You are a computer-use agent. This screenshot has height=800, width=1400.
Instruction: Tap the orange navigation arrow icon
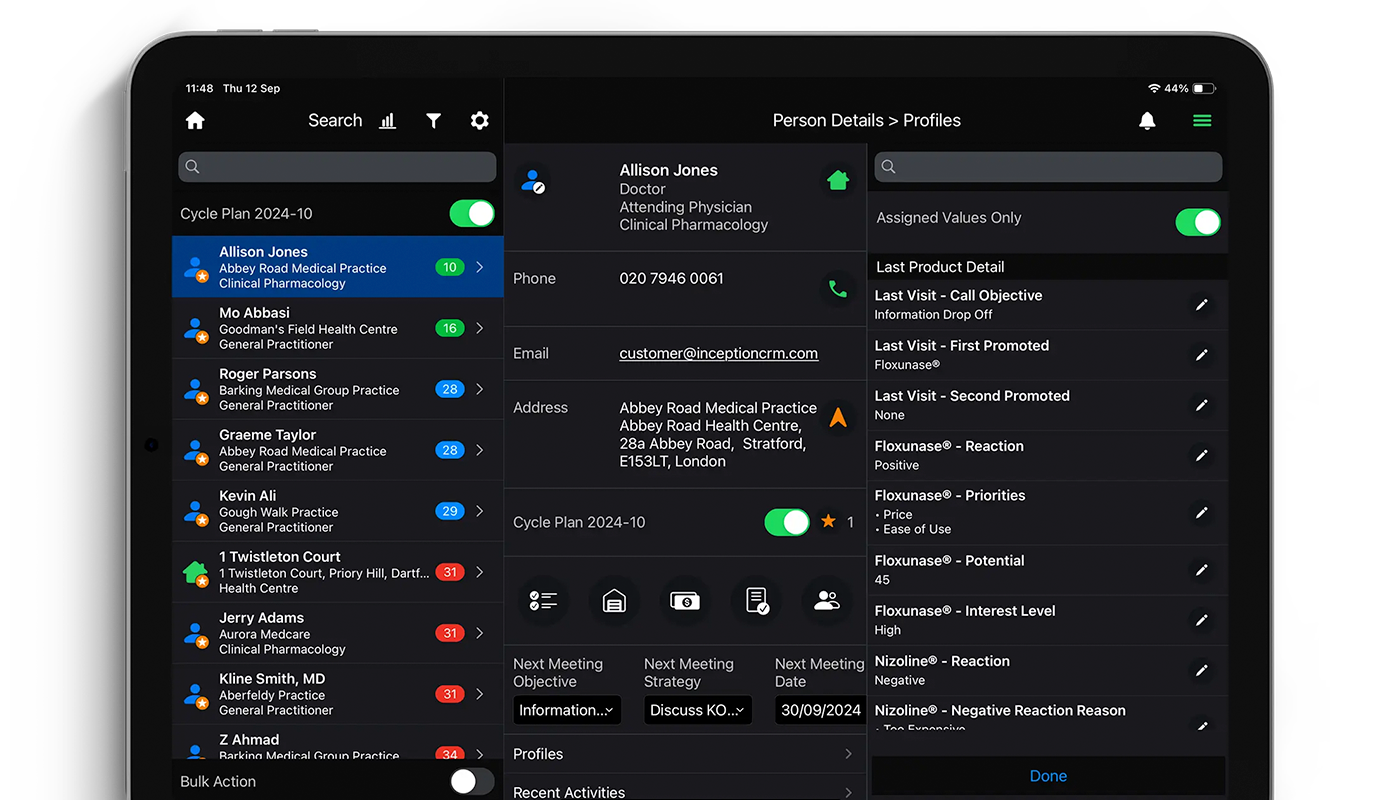click(x=837, y=418)
